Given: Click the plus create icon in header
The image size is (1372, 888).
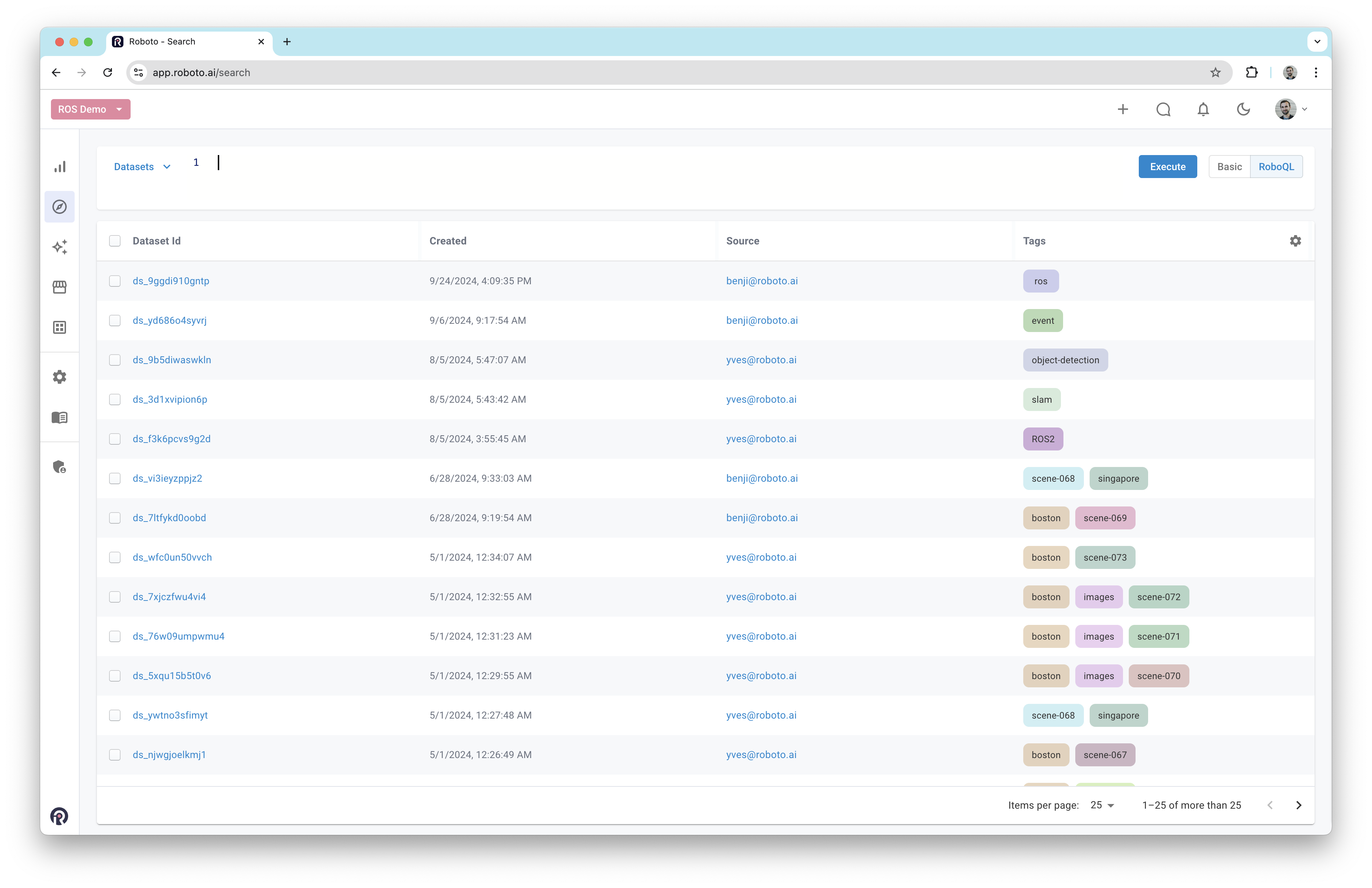Looking at the screenshot, I should coord(1123,109).
